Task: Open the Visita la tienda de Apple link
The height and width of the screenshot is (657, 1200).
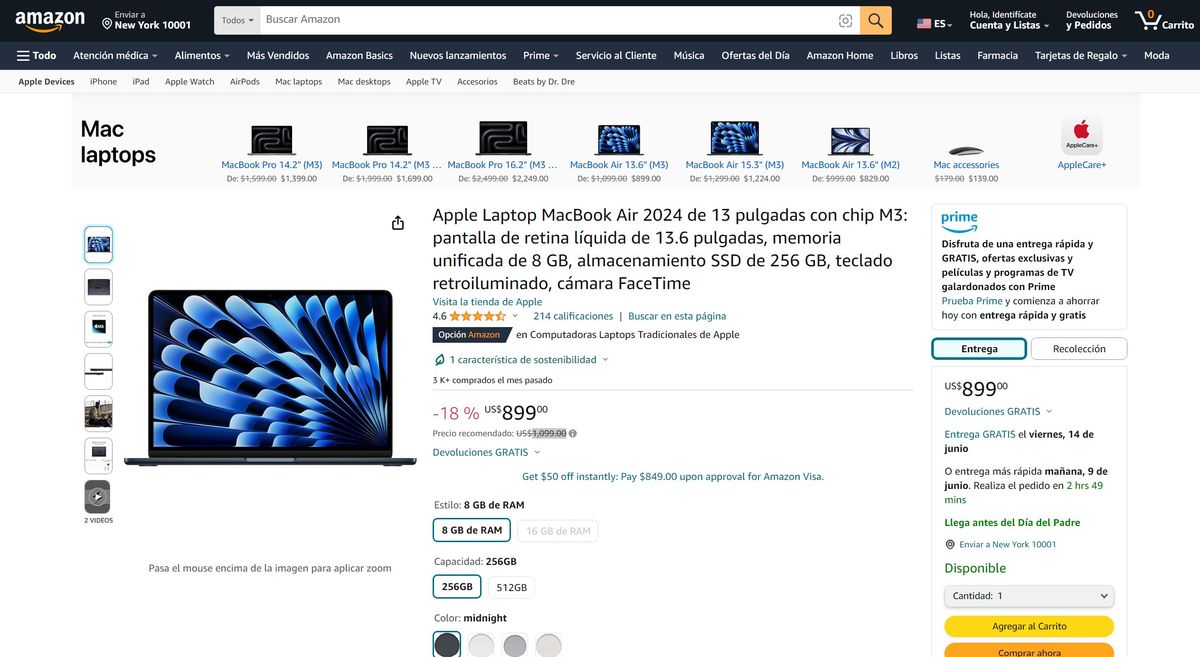Action: 487,302
